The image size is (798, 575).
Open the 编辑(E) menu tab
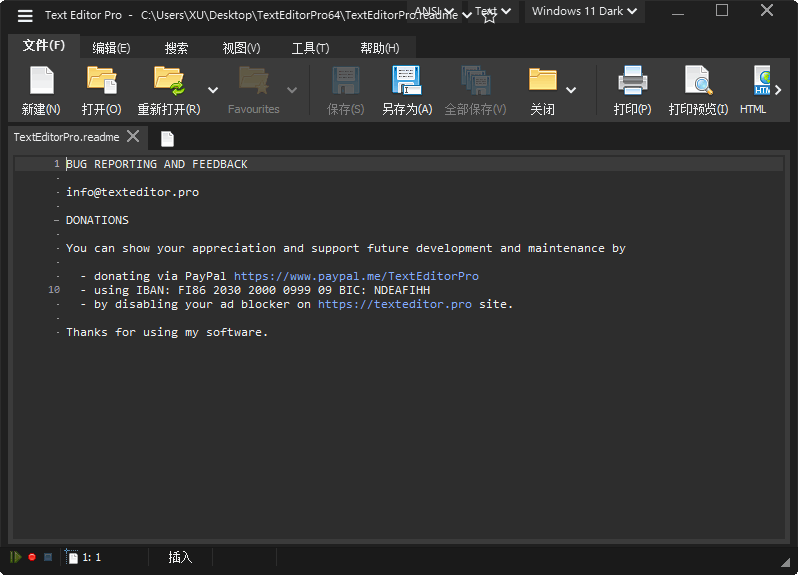pyautogui.click(x=111, y=48)
